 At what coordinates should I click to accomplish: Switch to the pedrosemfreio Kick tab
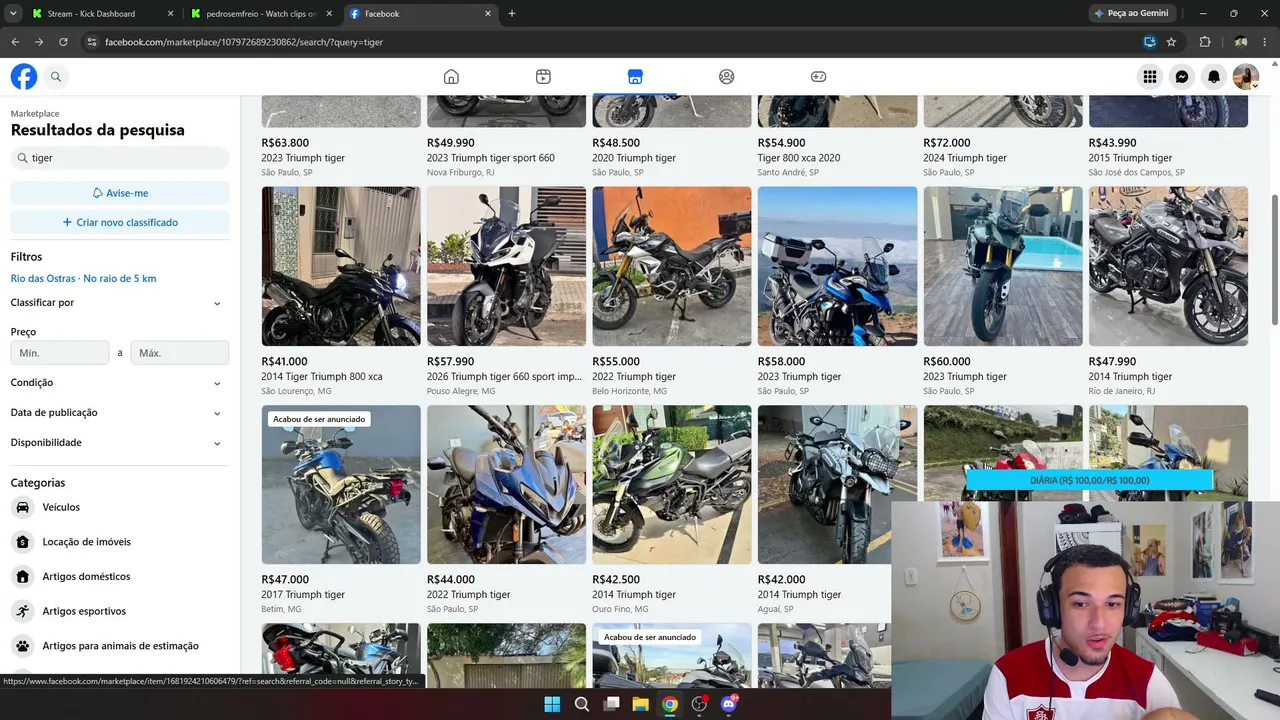[x=262, y=14]
